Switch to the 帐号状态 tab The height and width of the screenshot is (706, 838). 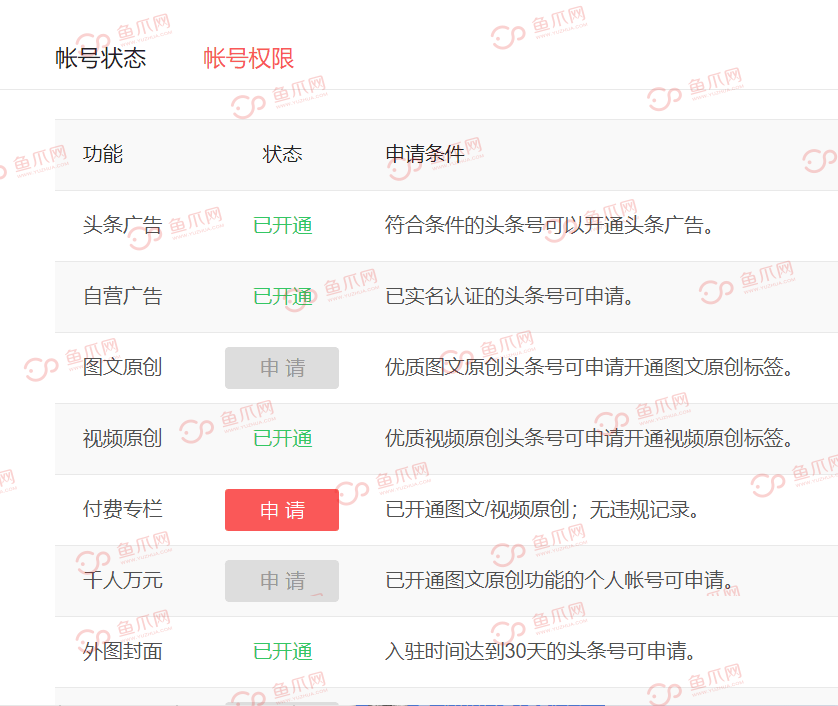coord(100,58)
